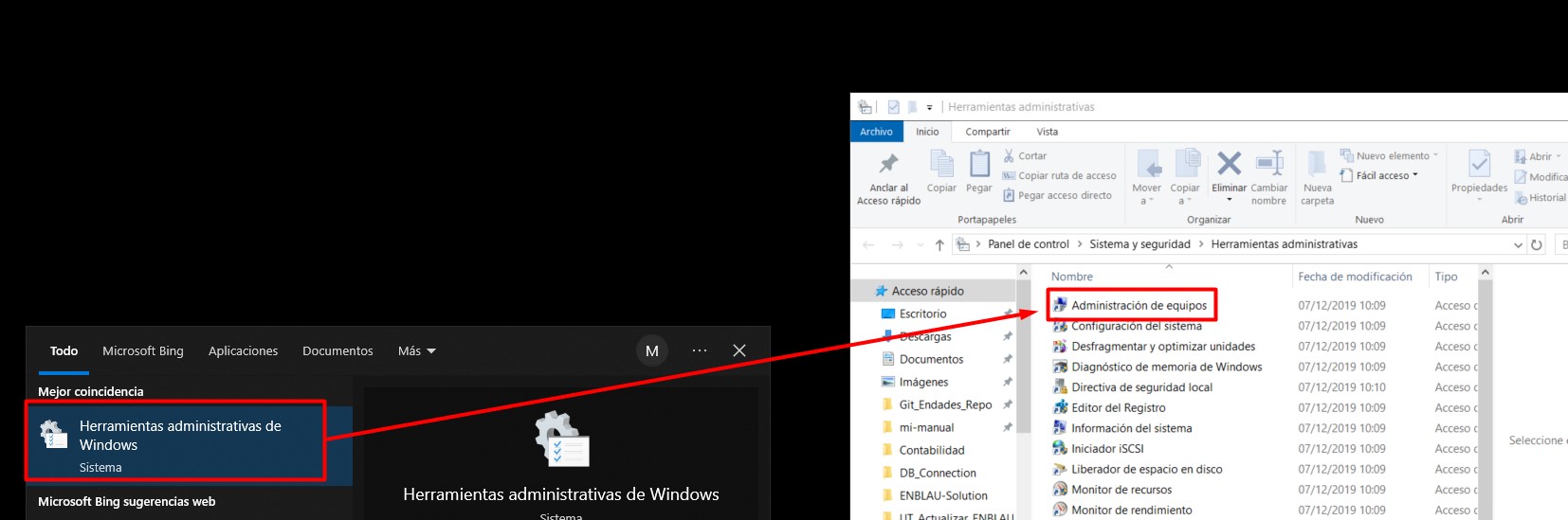Screen dimensions: 1568x520
Task: Open ENBLAU-Solution folder in navigation pane
Action: tap(935, 495)
